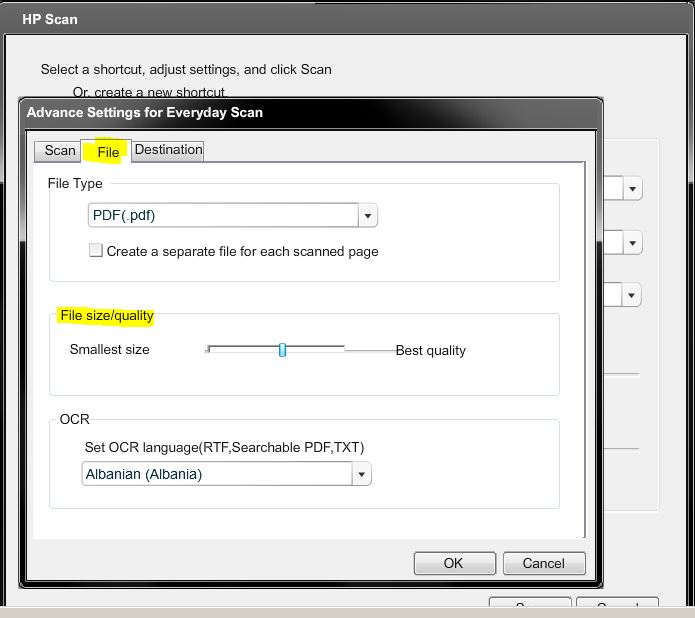
Task: Click the file size/quality slider thumb
Action: coord(282,350)
